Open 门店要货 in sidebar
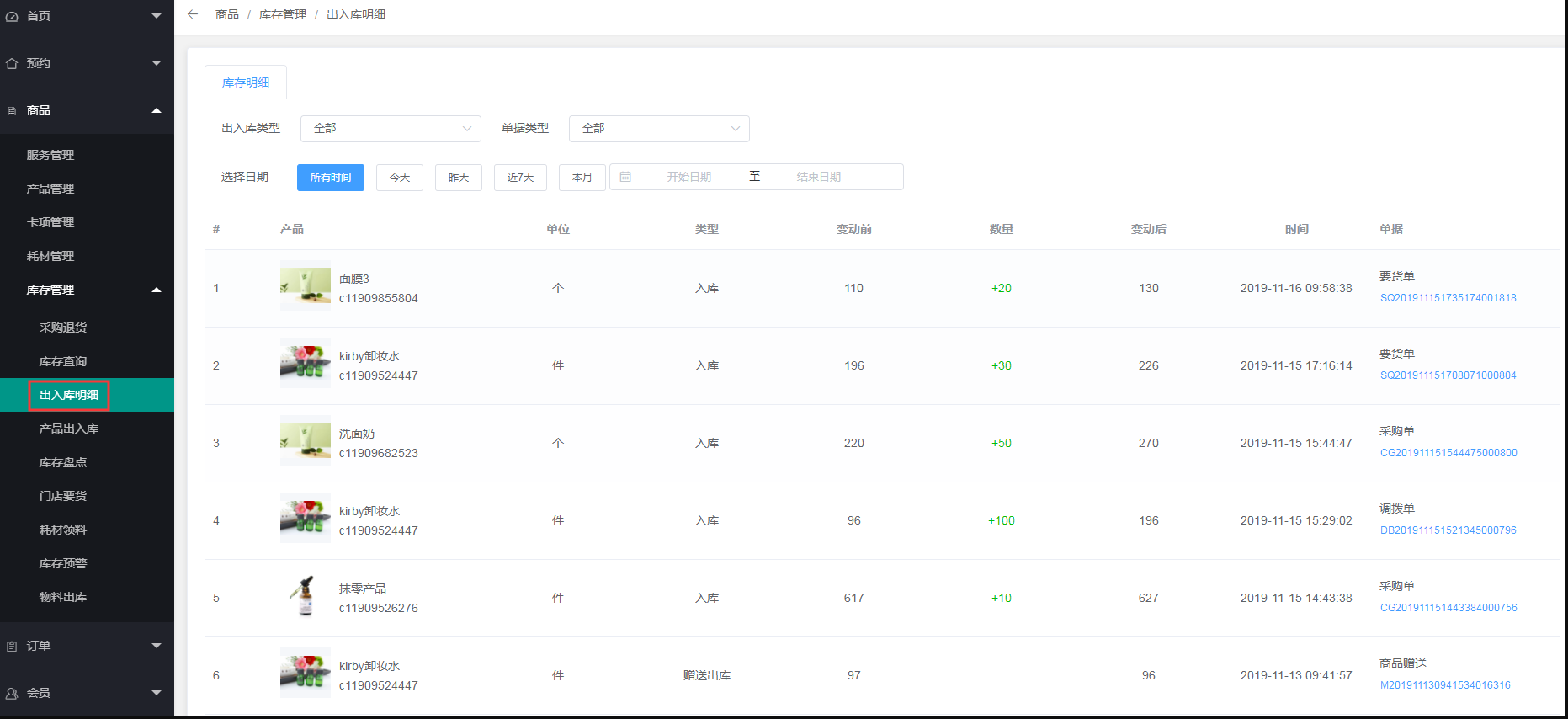1568x719 pixels. pos(63,496)
